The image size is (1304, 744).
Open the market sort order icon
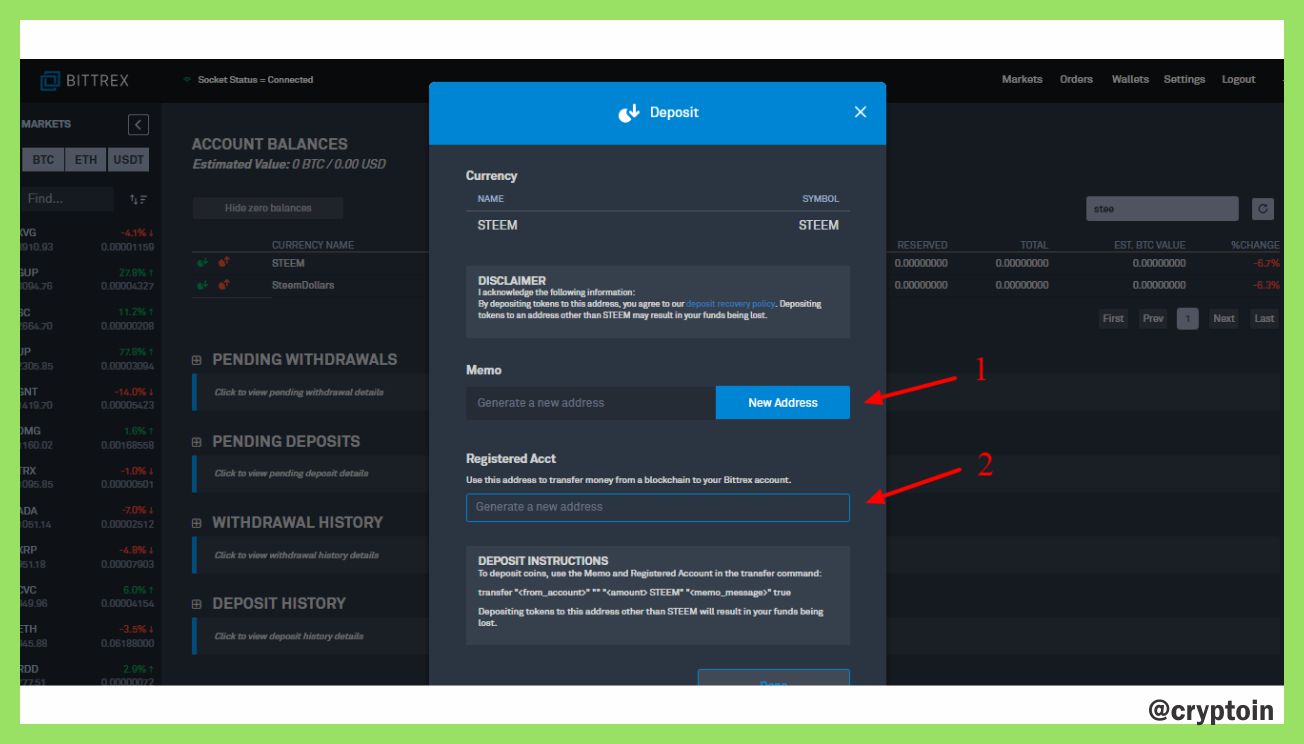coord(138,199)
